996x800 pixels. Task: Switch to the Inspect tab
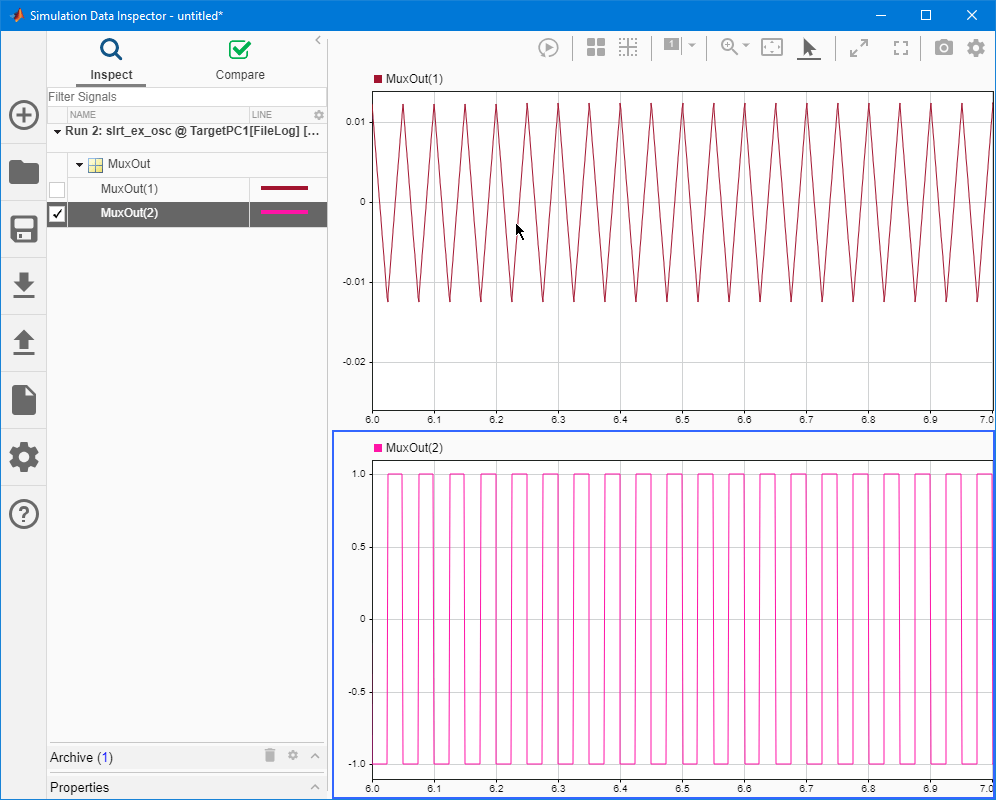(110, 60)
